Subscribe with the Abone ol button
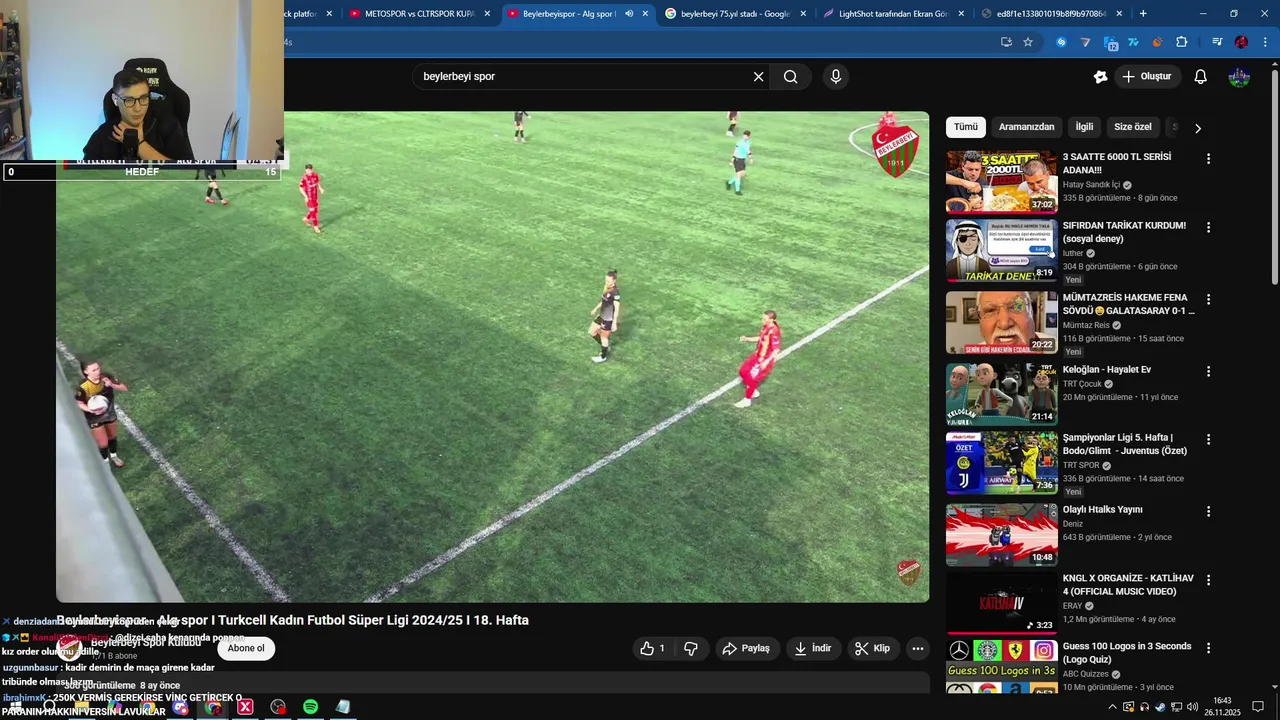 click(246, 648)
